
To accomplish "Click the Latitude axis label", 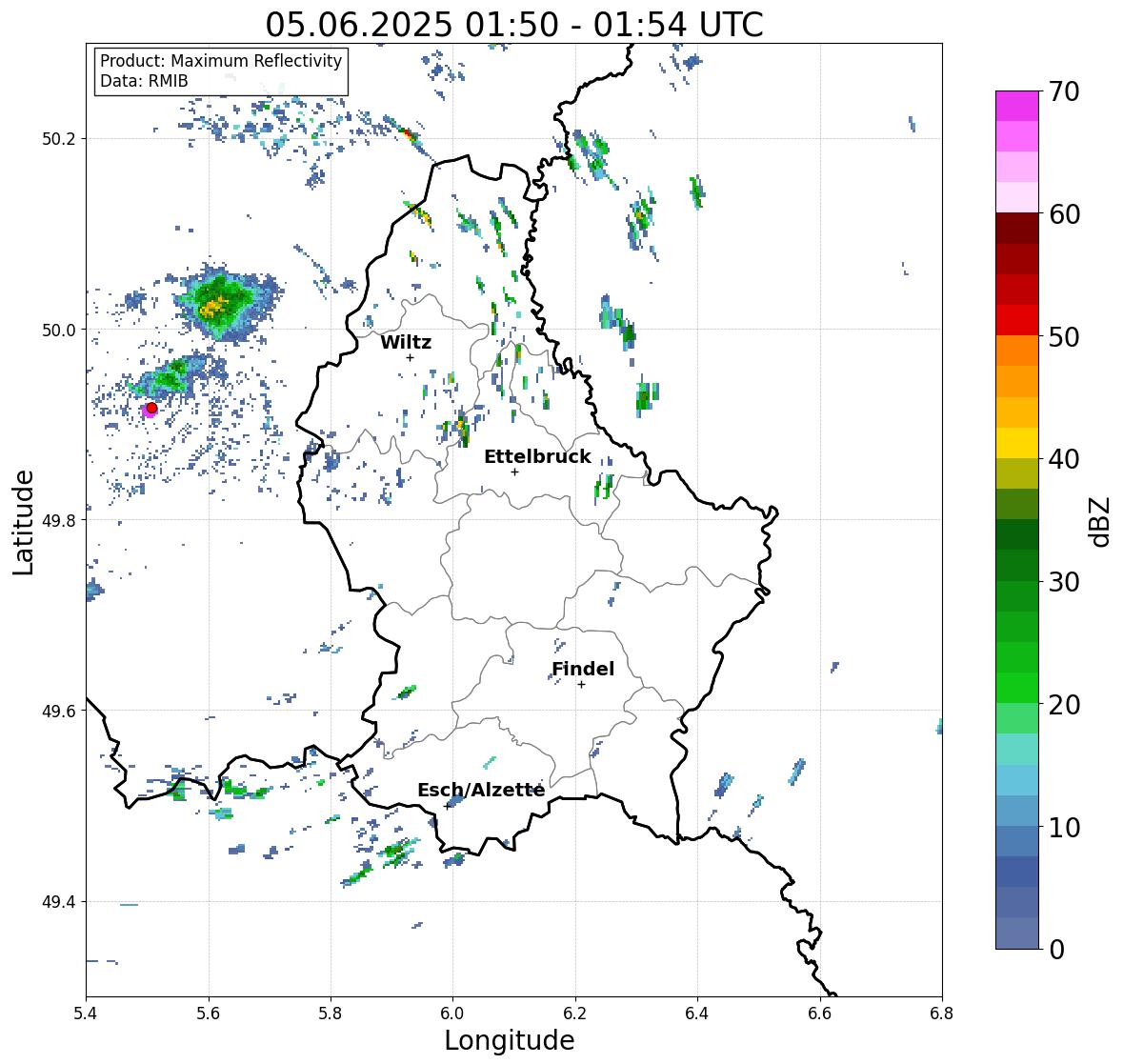I will (x=24, y=522).
